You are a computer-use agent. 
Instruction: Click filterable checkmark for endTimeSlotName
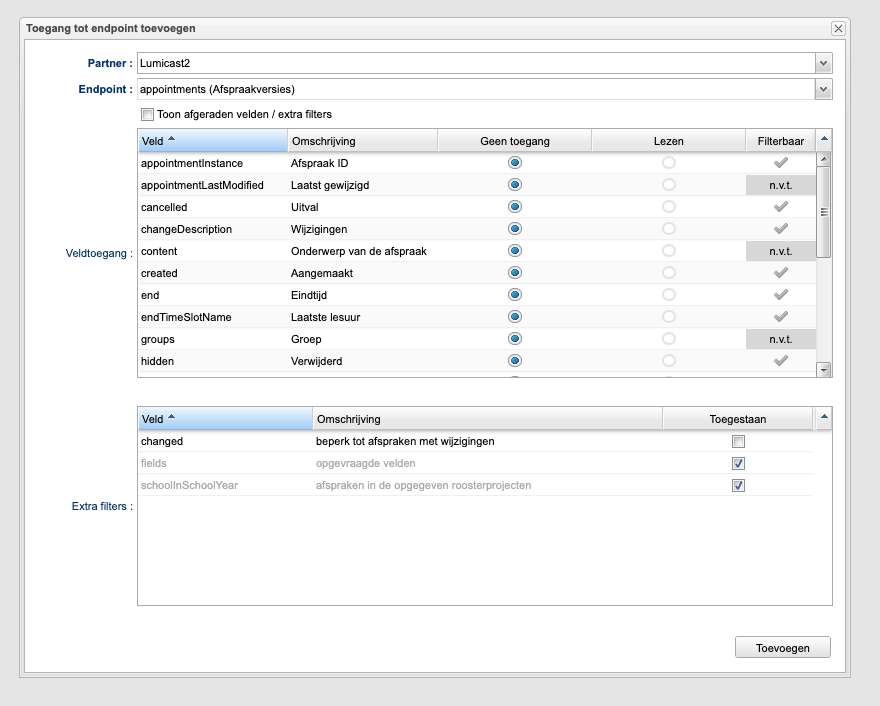pos(781,317)
